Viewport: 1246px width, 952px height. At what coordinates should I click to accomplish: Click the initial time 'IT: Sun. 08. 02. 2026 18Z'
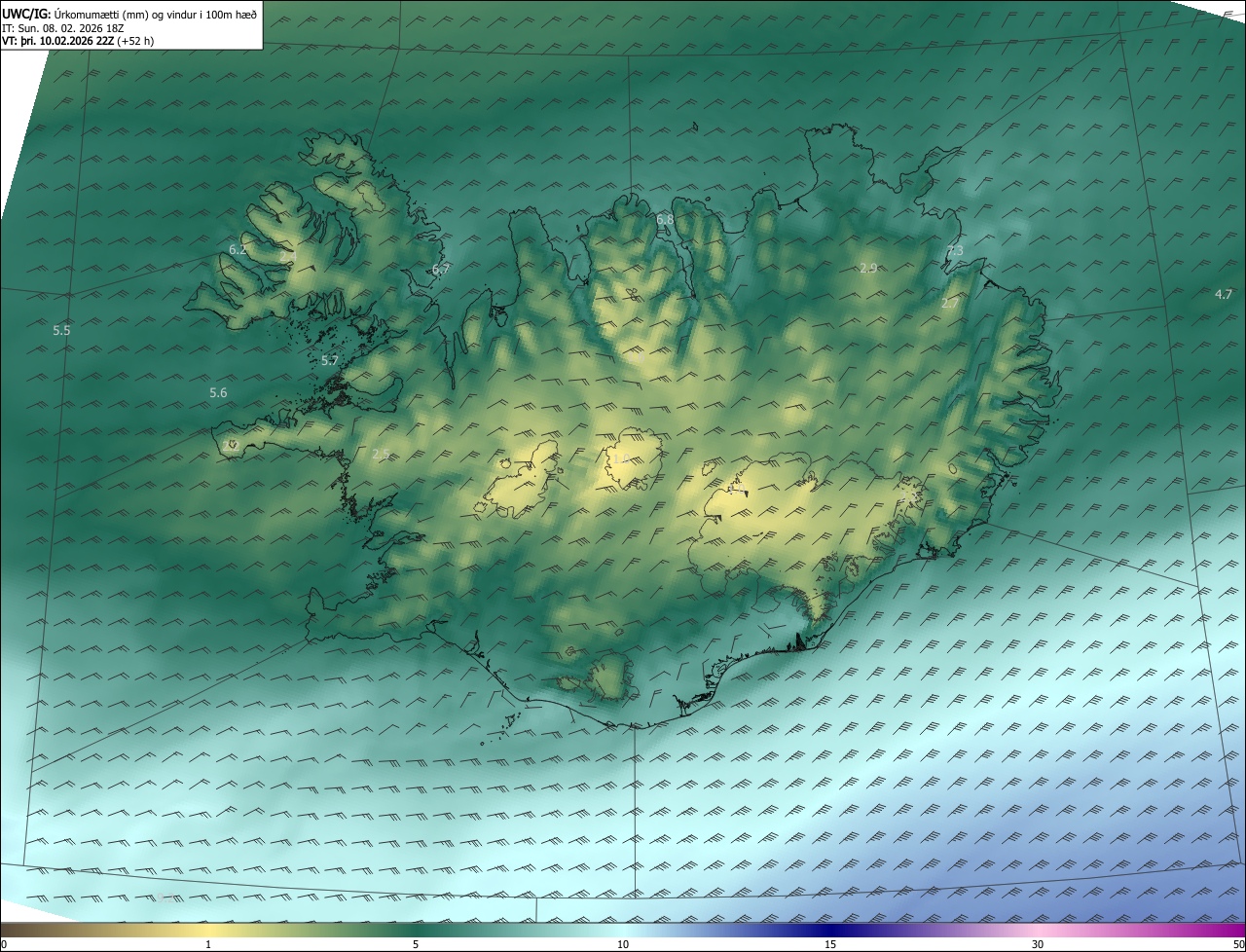(63, 27)
